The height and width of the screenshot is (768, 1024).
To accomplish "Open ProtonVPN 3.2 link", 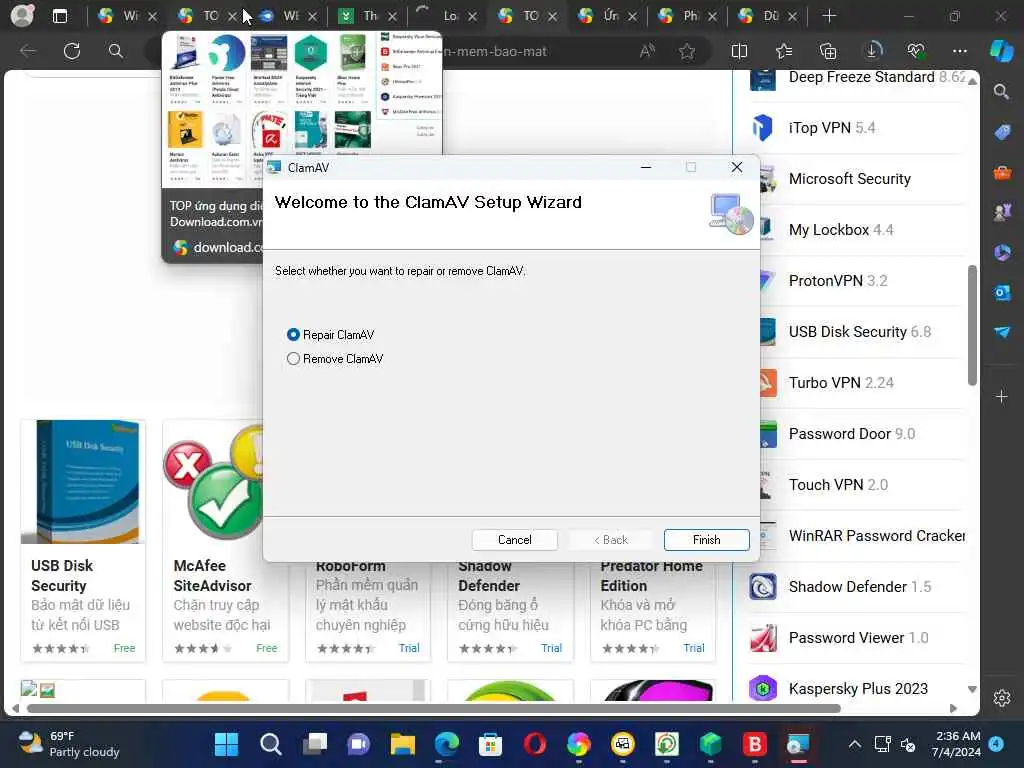I will click(x=838, y=280).
